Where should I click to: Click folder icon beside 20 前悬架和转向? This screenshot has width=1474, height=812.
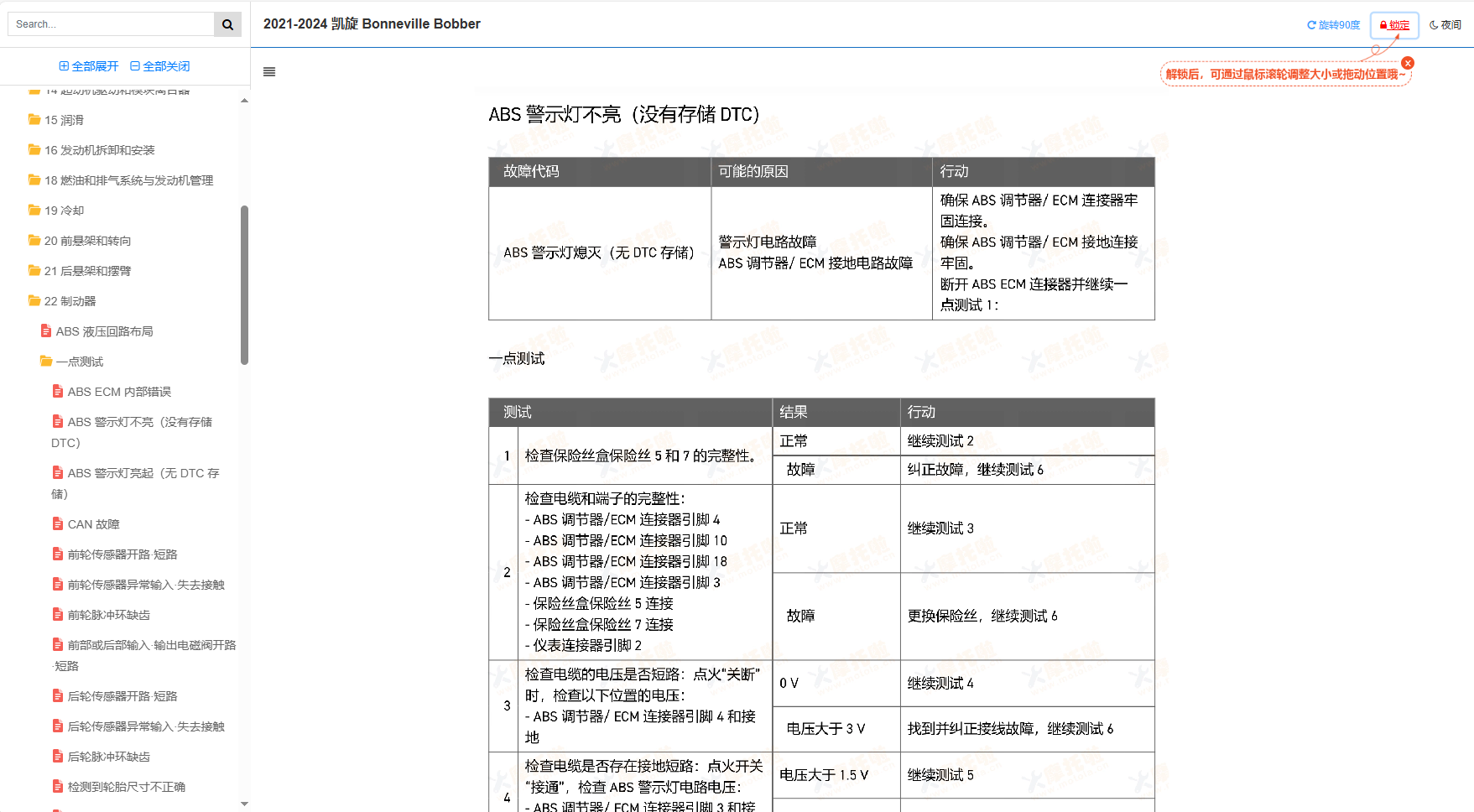(34, 240)
